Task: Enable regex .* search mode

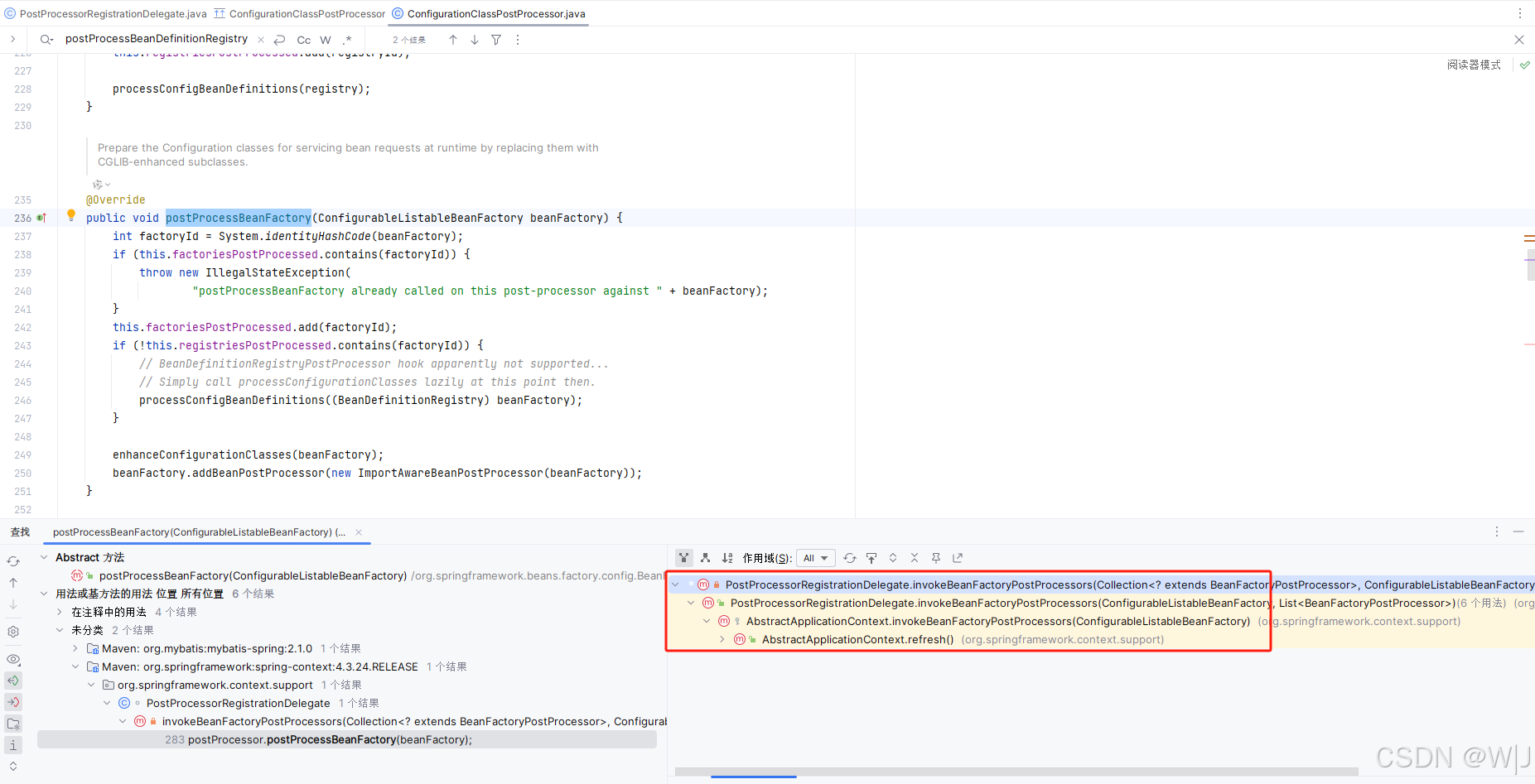Action: pyautogui.click(x=348, y=39)
